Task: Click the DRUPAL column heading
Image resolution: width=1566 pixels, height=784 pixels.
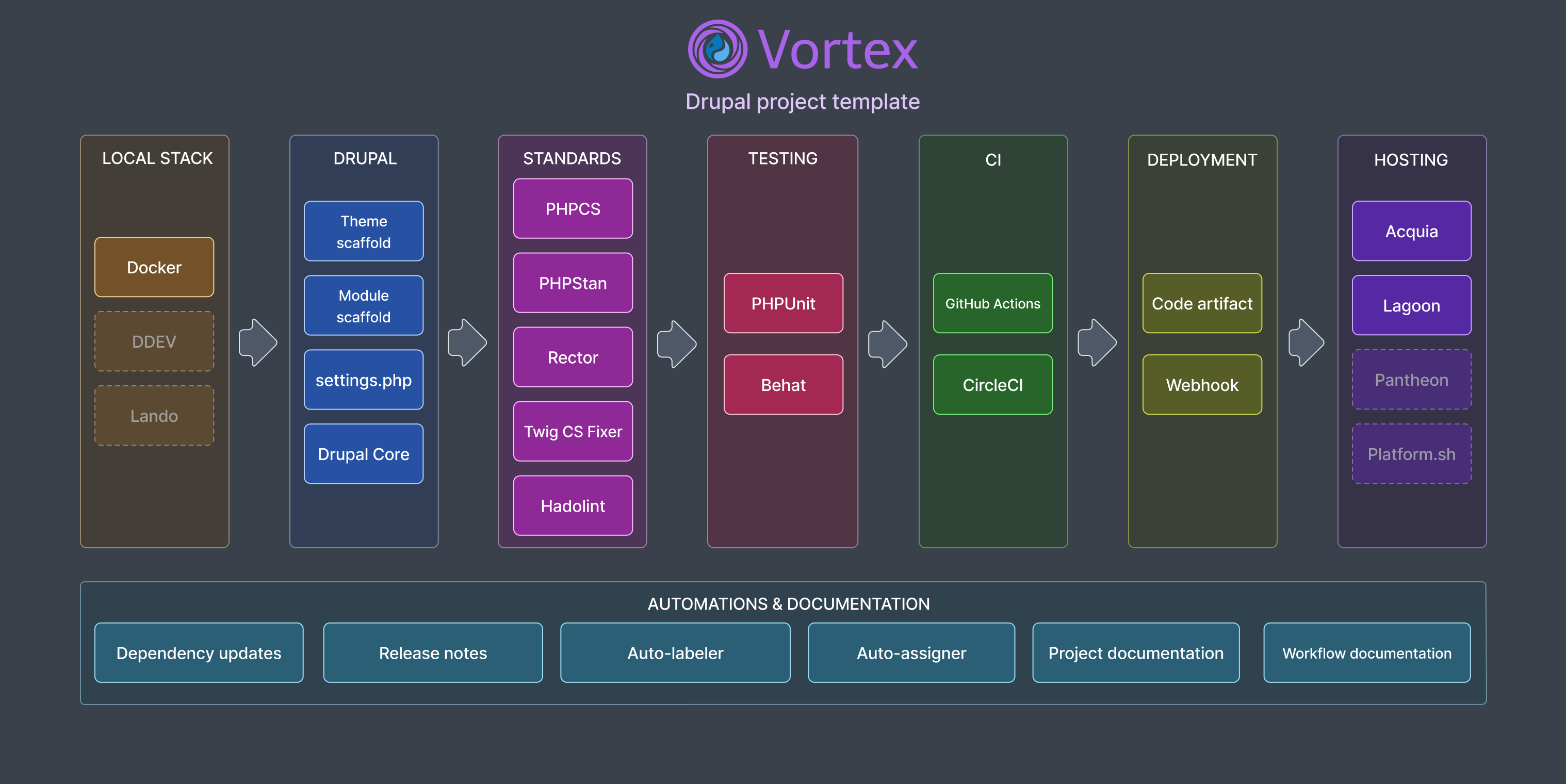Action: click(365, 159)
